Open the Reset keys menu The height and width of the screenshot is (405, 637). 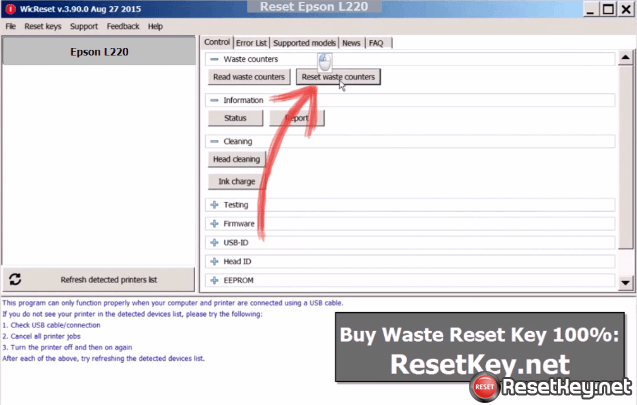(x=43, y=26)
